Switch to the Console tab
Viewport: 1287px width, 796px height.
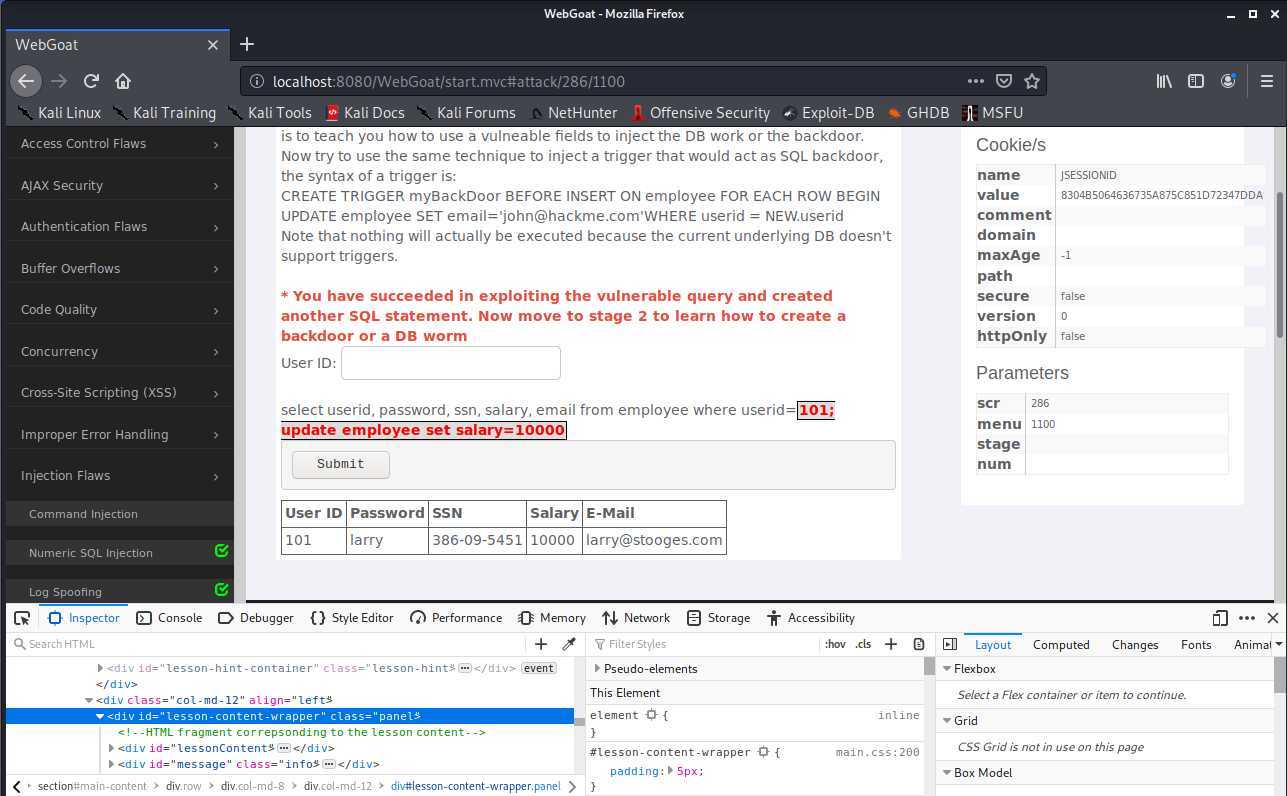(x=169, y=618)
